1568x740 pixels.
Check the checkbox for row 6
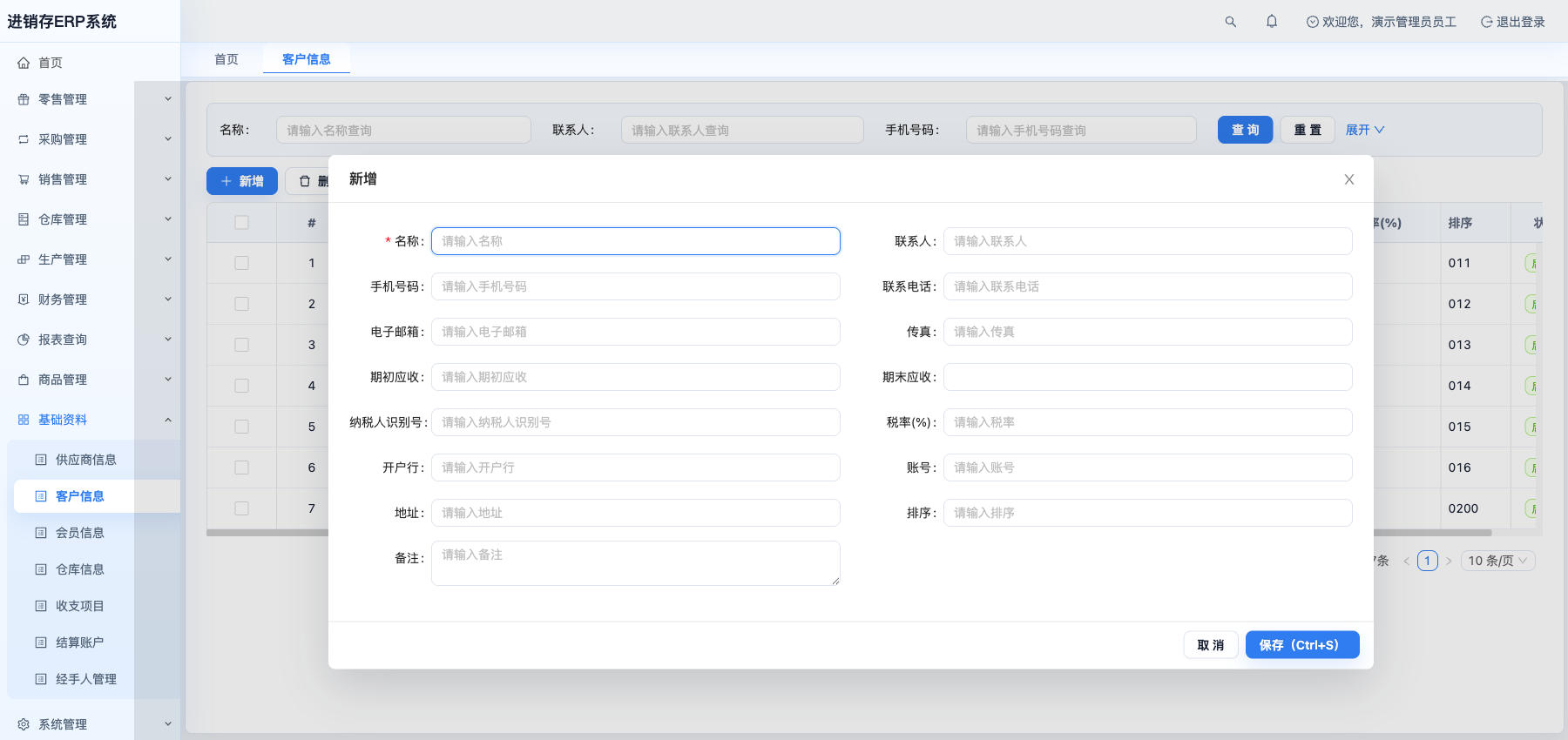[242, 468]
